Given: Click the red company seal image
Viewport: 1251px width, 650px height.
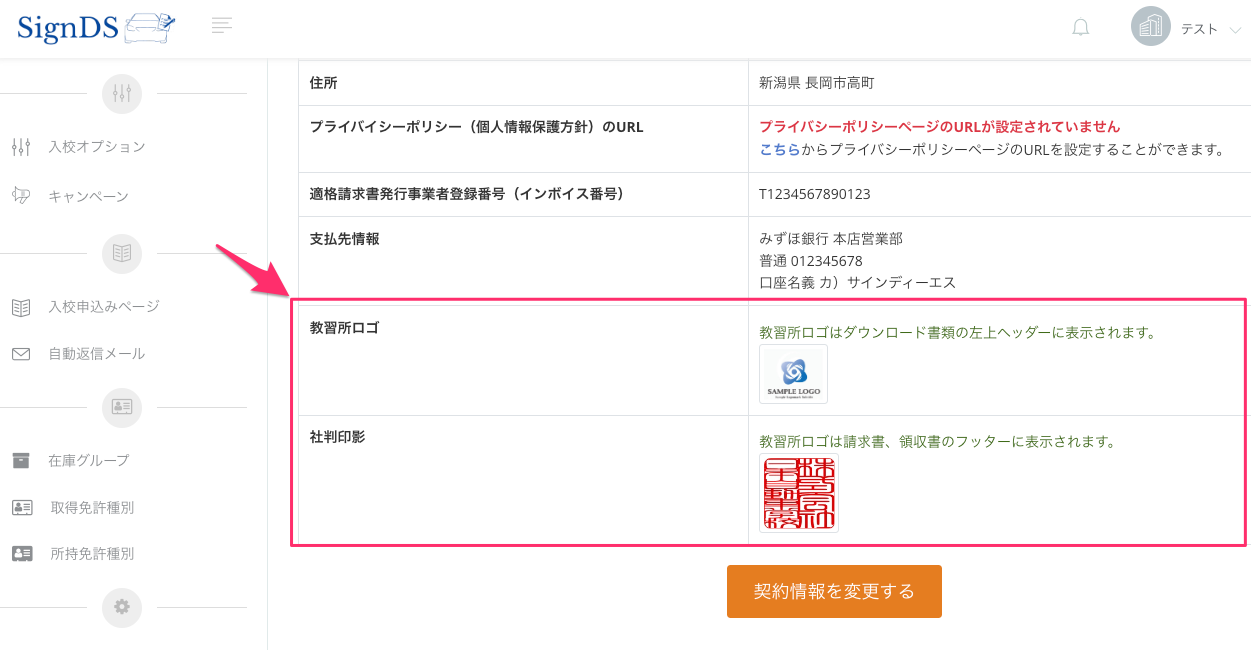Looking at the screenshot, I should 798,493.
